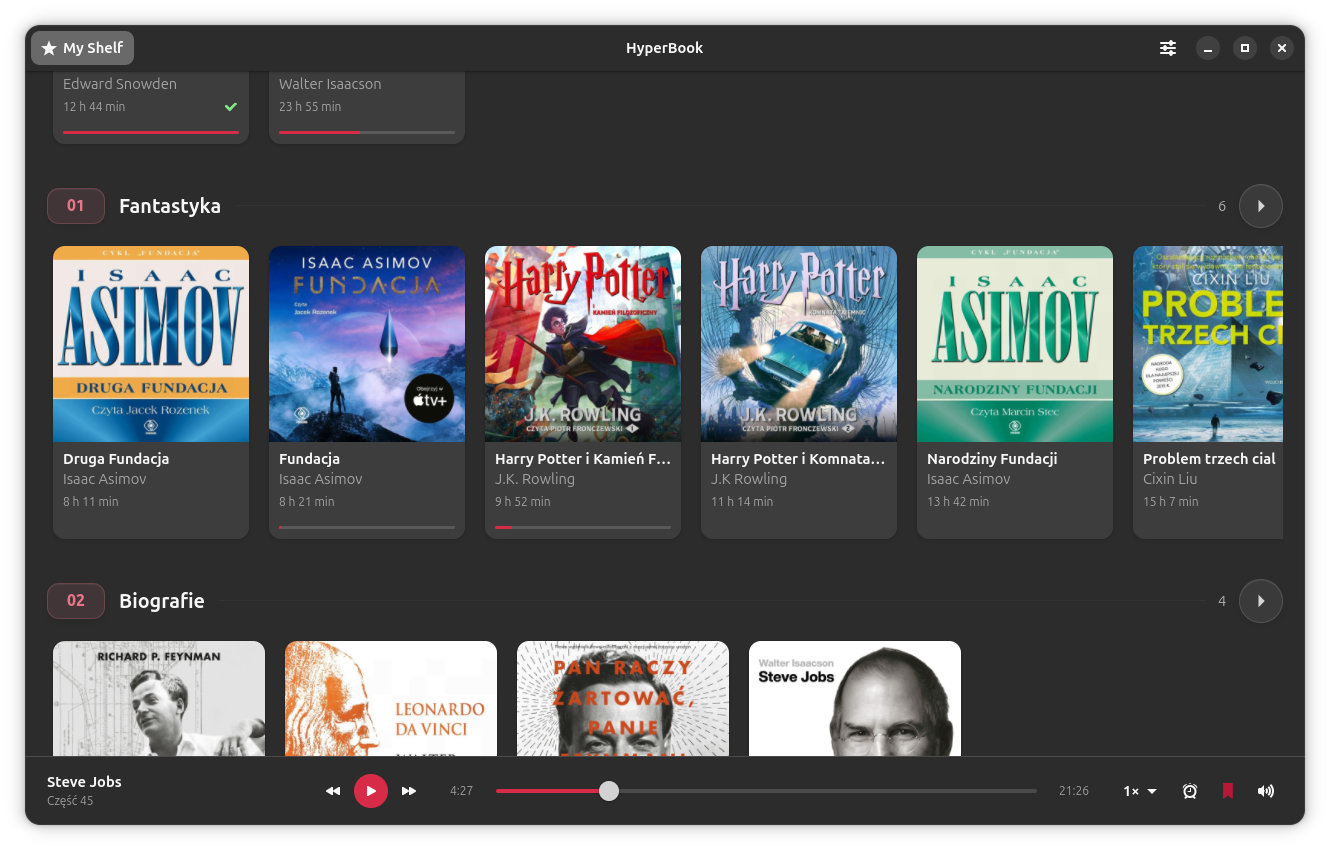Click the red play button
This screenshot has width=1330, height=850.
[371, 791]
